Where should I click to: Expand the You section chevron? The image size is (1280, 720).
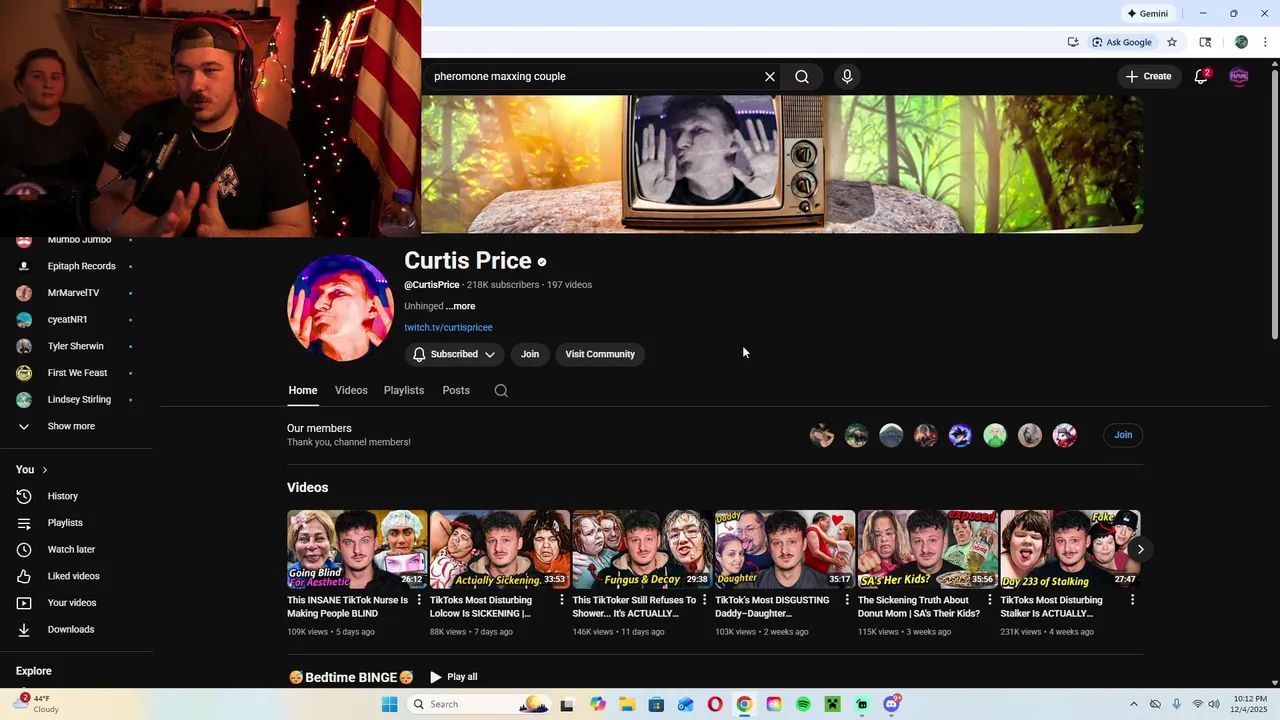pos(44,470)
